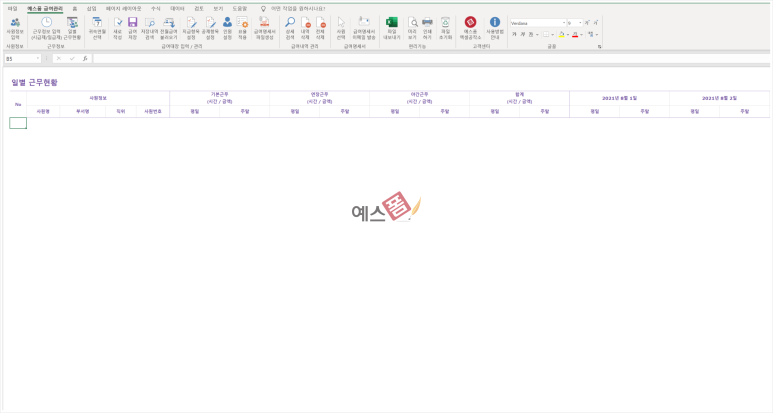
Task: Open 인원 설정 person icon
Action: pyautogui.click(x=227, y=22)
